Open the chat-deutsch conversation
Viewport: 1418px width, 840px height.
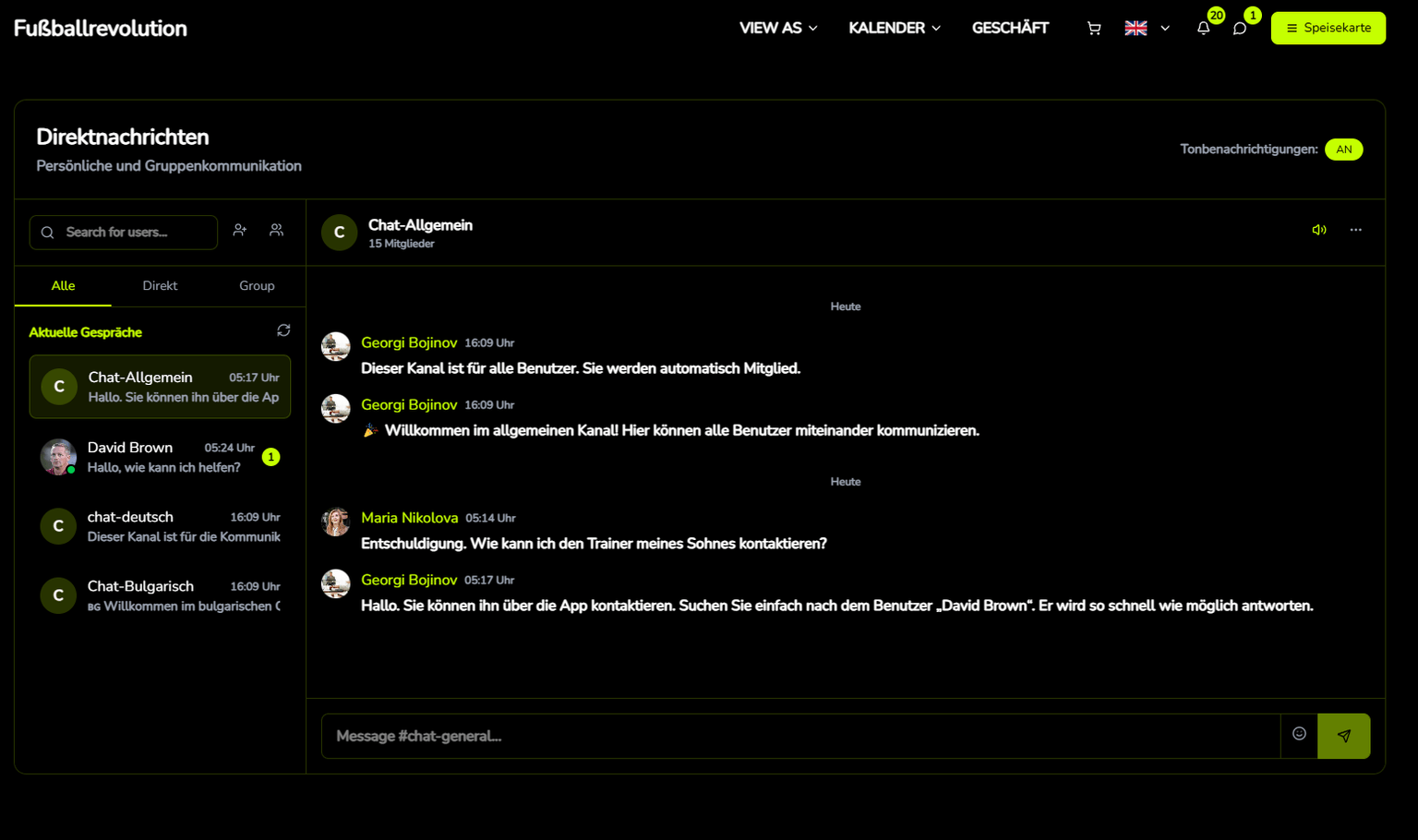(x=160, y=526)
